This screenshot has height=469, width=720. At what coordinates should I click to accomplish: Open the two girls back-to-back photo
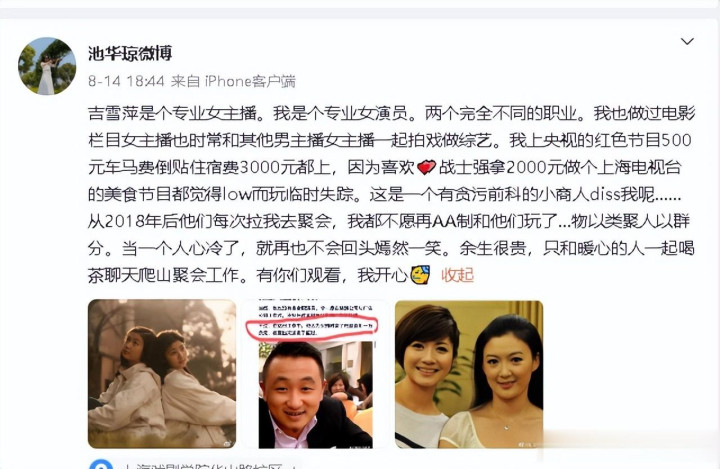pos(162,373)
